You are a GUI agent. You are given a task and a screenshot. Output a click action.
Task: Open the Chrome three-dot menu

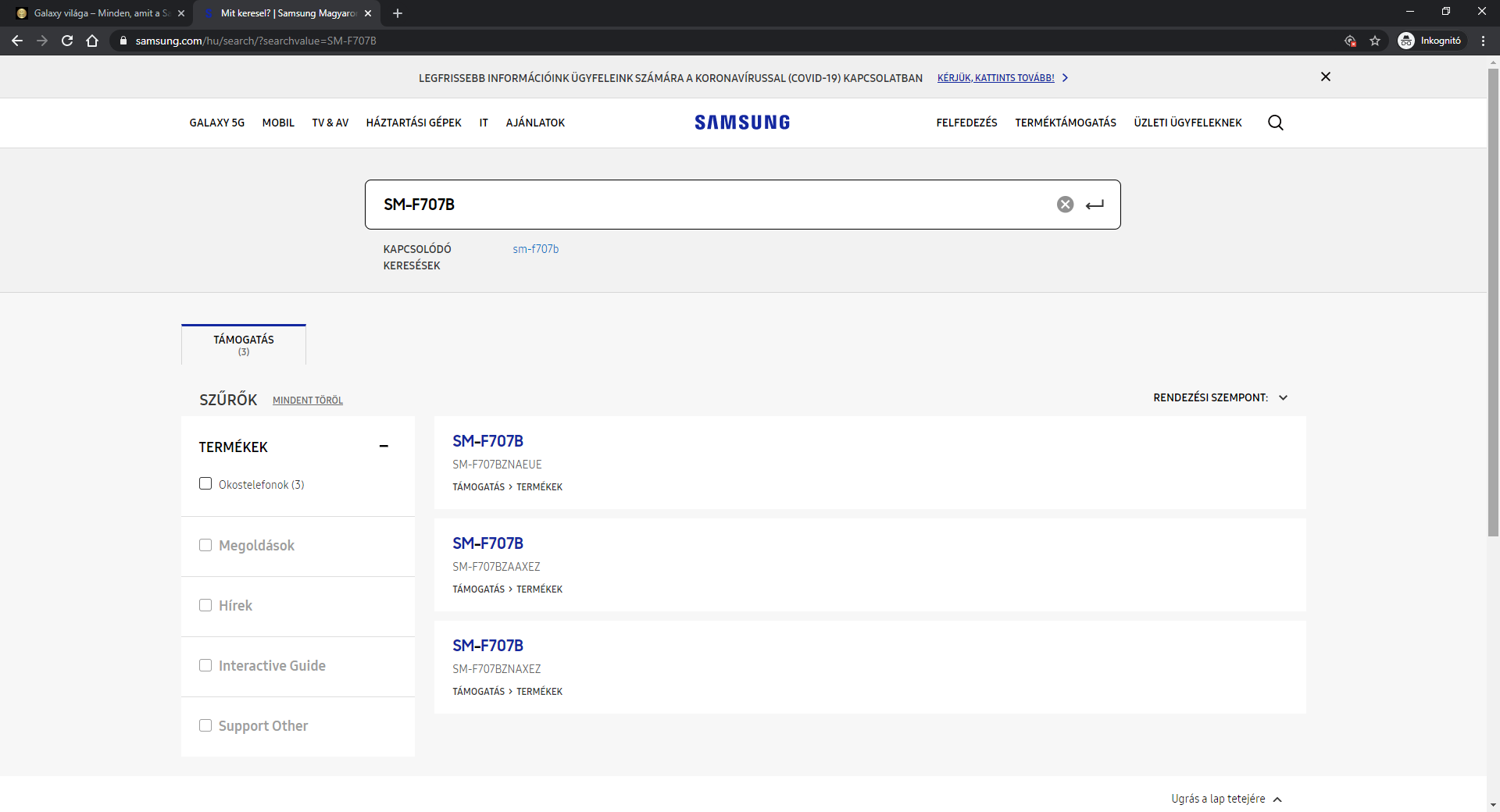coord(1483,41)
